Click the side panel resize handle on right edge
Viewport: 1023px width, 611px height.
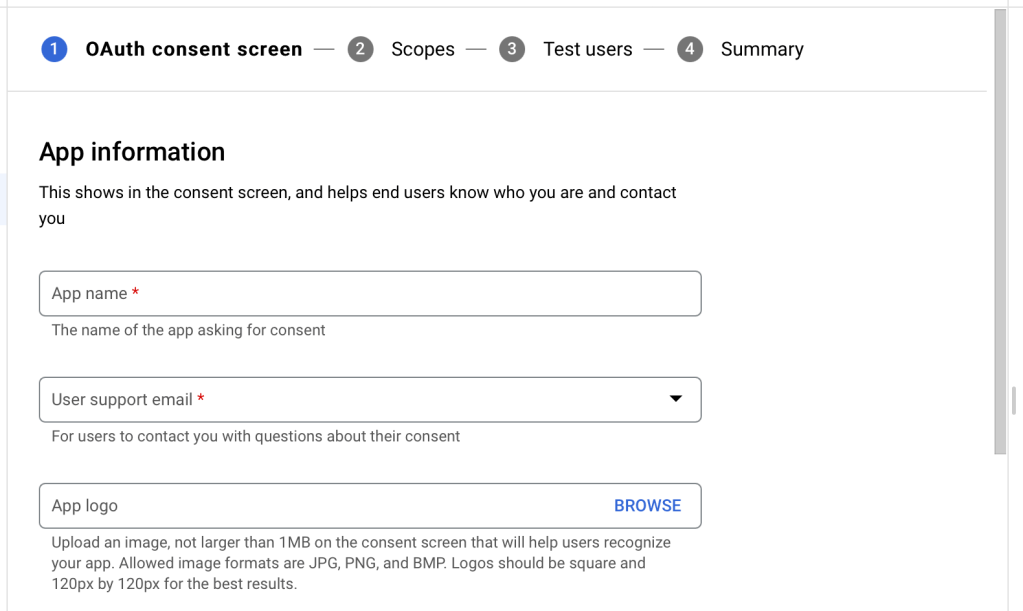(1014, 400)
